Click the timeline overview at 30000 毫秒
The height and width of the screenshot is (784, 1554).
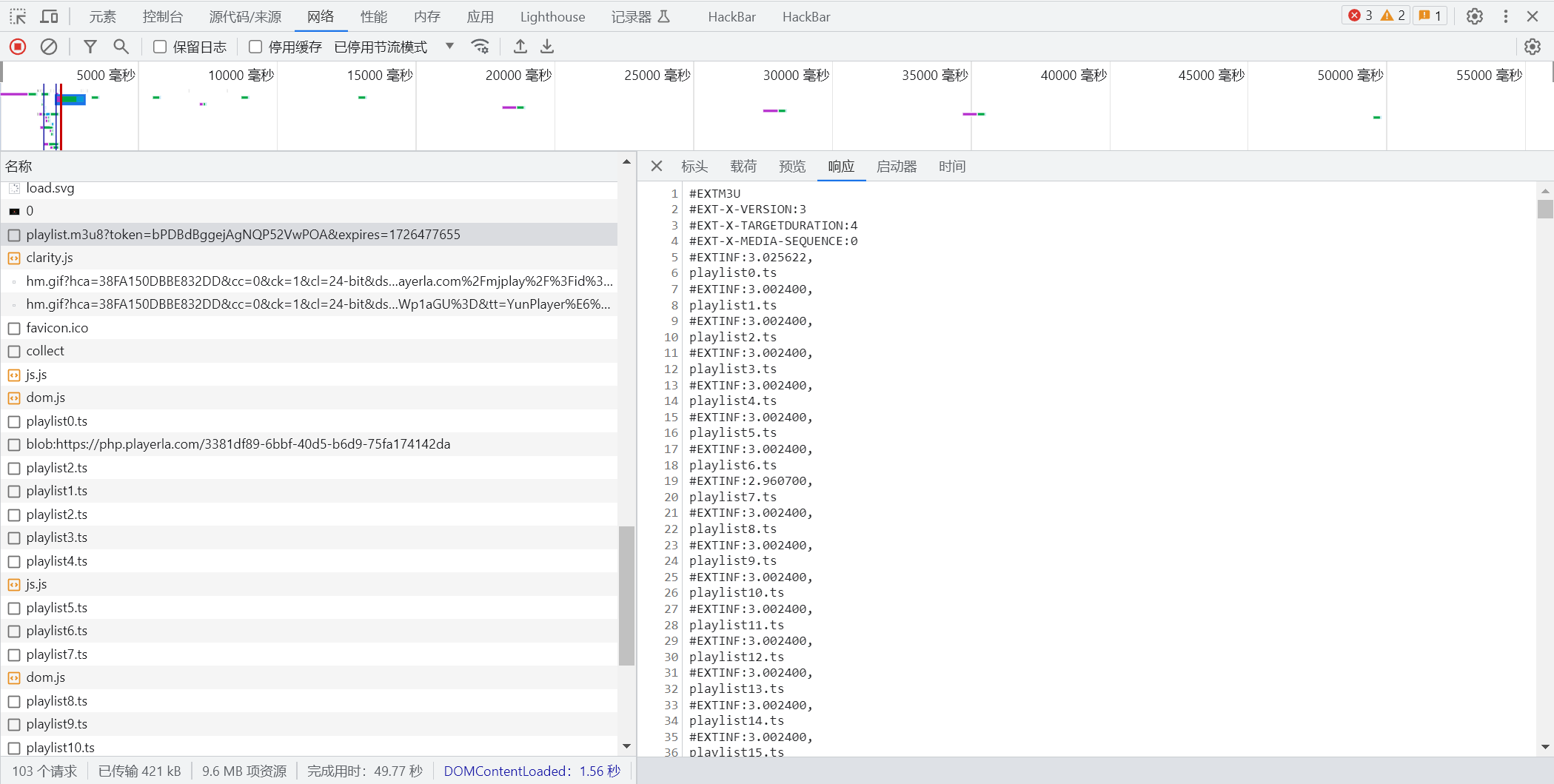pyautogui.click(x=796, y=76)
